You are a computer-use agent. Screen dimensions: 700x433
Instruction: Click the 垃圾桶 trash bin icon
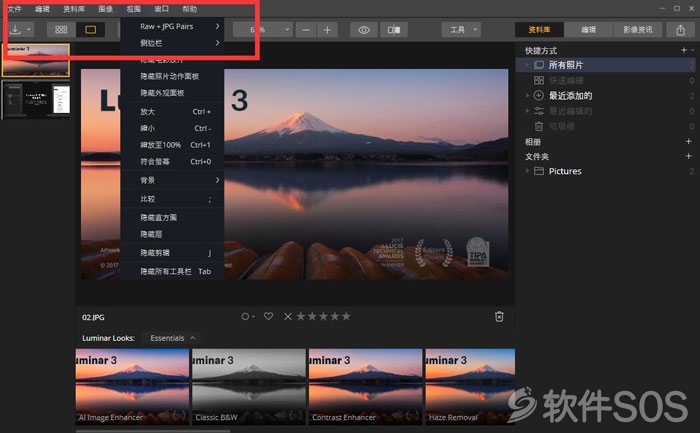(539, 126)
